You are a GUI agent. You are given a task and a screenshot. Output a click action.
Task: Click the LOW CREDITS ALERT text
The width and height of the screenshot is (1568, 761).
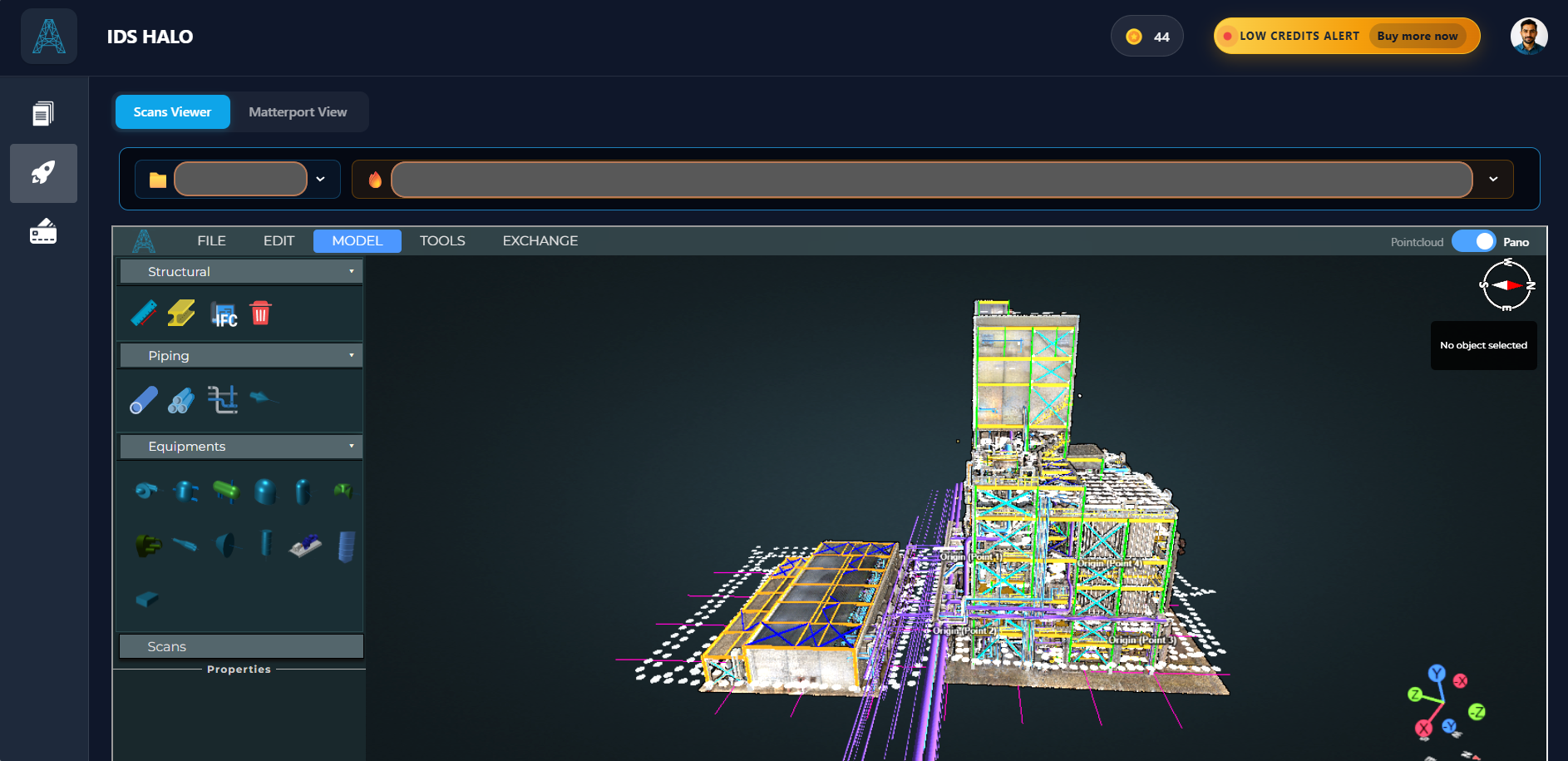(1299, 36)
